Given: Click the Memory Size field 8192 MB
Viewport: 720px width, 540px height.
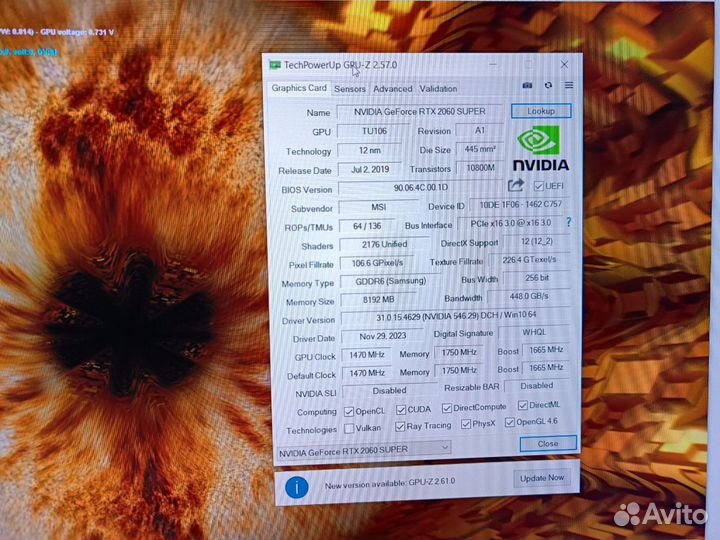Looking at the screenshot, I should (x=378, y=299).
